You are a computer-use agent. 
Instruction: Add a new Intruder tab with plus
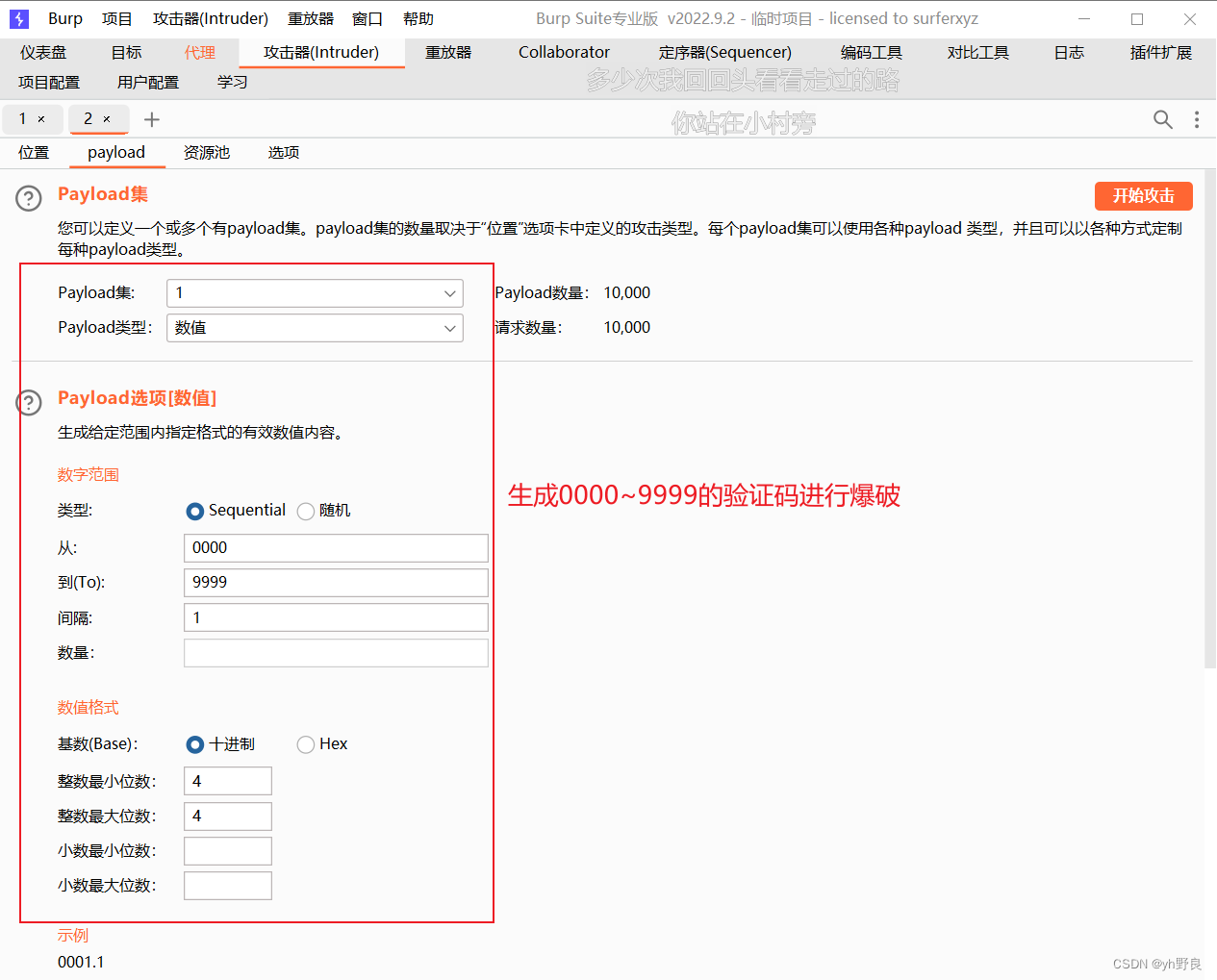coord(152,119)
